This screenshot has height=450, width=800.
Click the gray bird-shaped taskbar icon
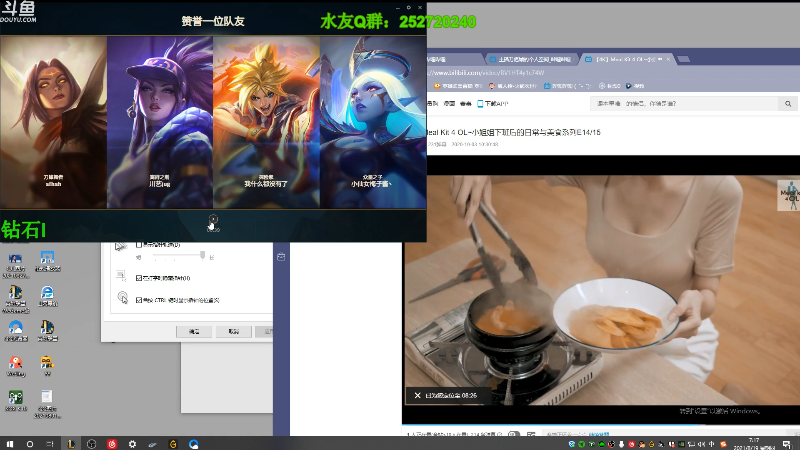(153, 444)
